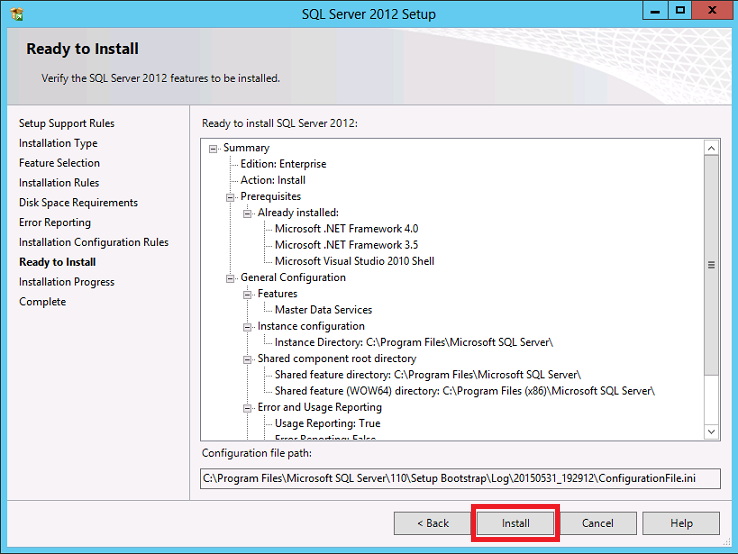Collapse the Already installed node
The width and height of the screenshot is (738, 554).
(x=247, y=214)
